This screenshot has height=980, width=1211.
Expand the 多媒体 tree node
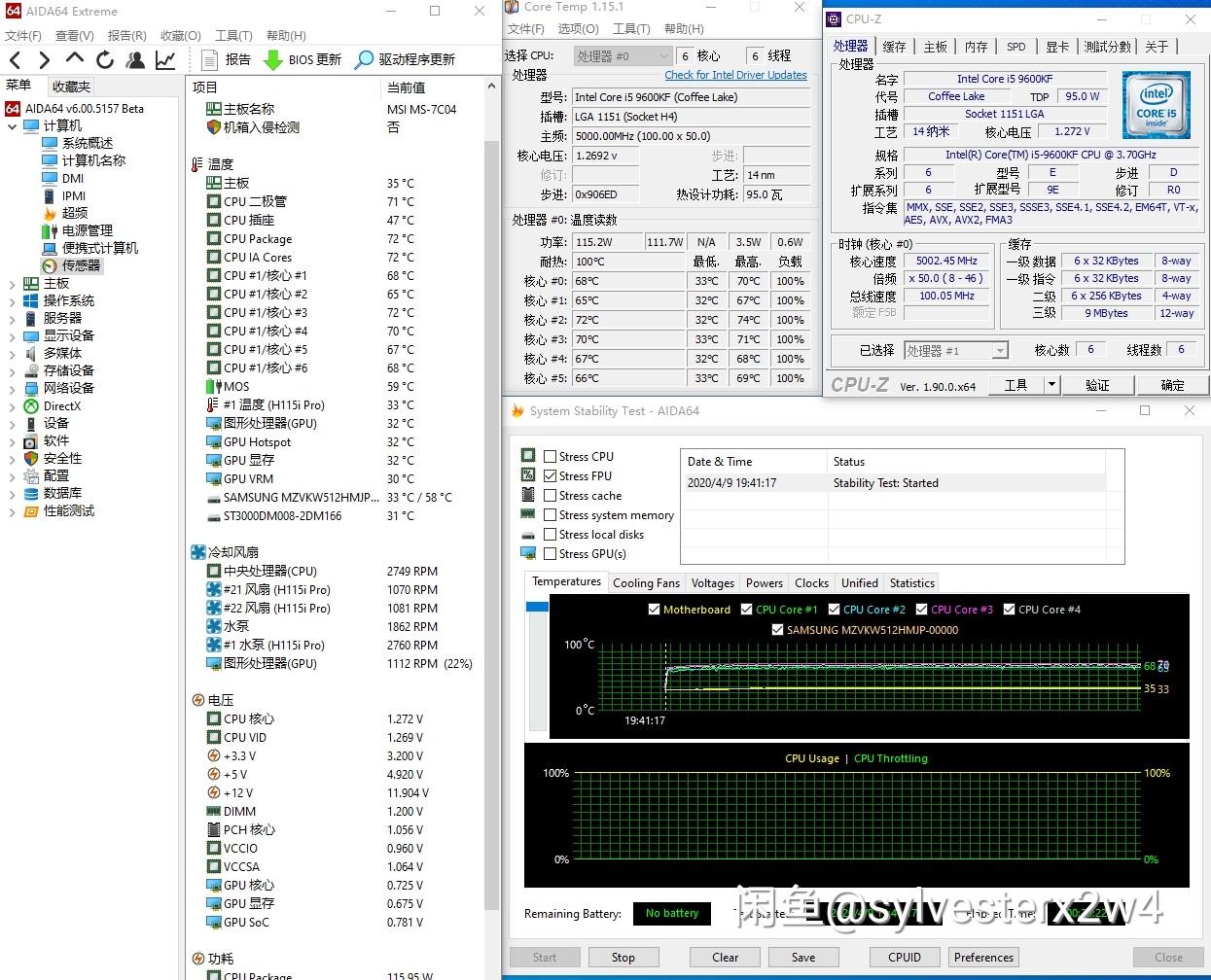click(x=12, y=354)
